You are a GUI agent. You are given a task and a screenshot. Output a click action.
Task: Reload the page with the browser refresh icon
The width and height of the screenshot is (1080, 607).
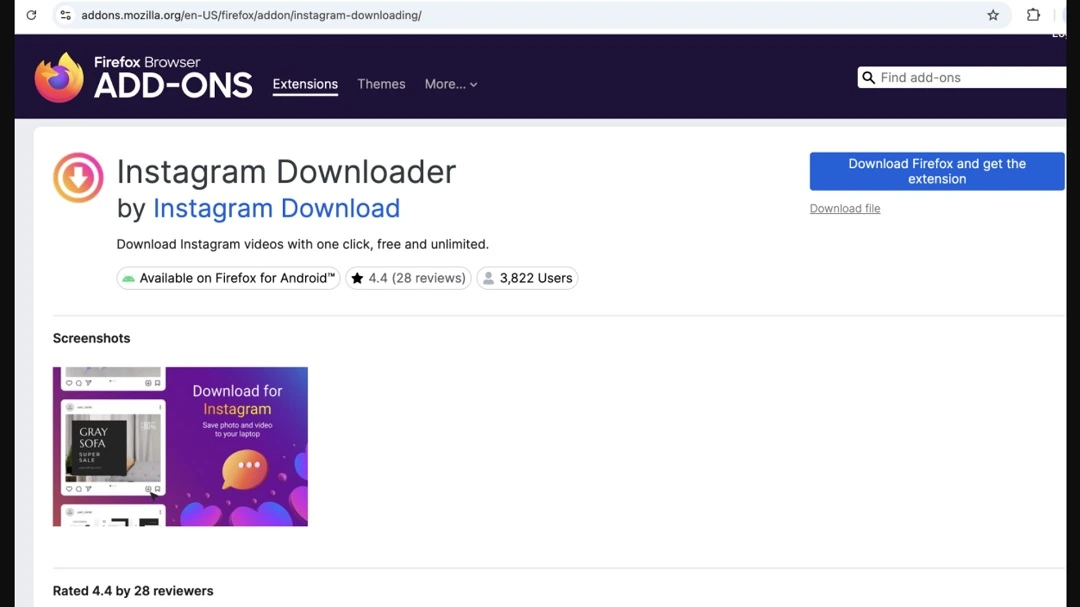[x=31, y=15]
